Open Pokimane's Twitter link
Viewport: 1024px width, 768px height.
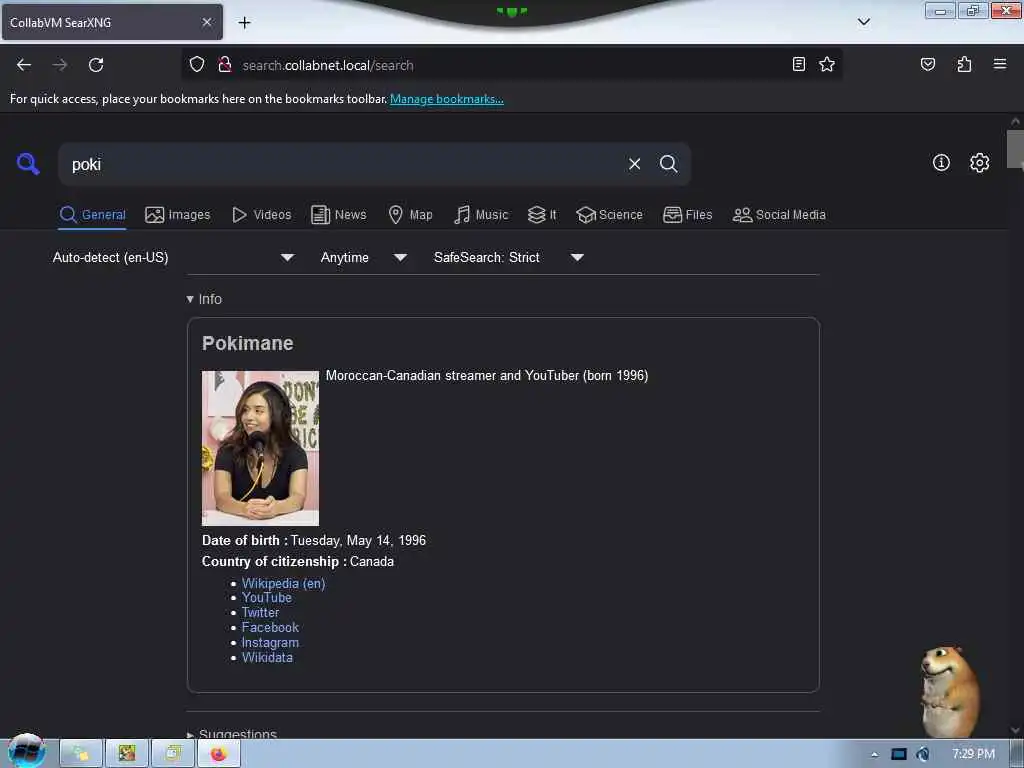(260, 613)
